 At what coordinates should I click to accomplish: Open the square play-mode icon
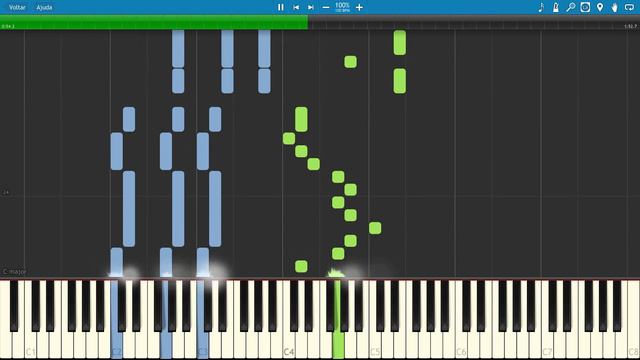pos(585,7)
